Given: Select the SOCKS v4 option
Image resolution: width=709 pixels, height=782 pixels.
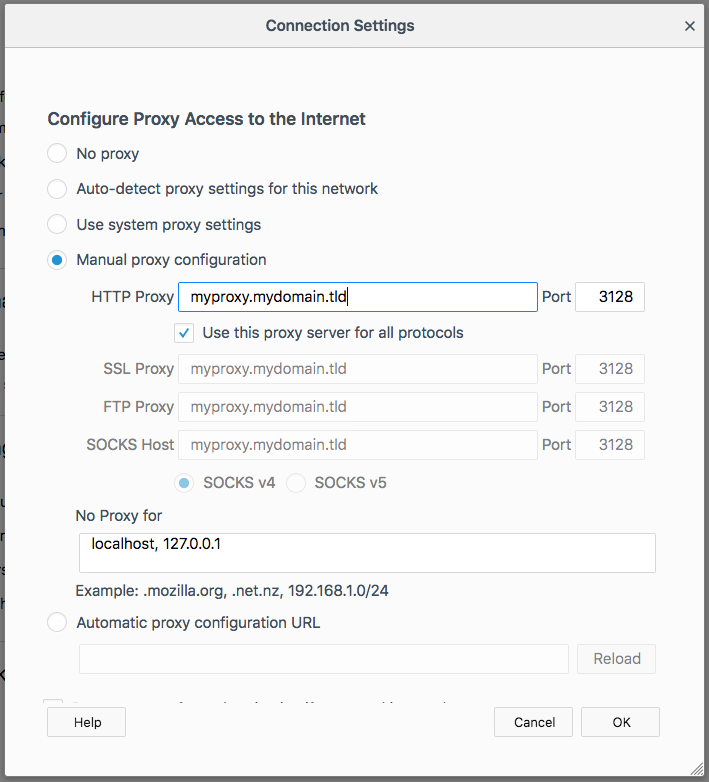Looking at the screenshot, I should click(x=185, y=483).
